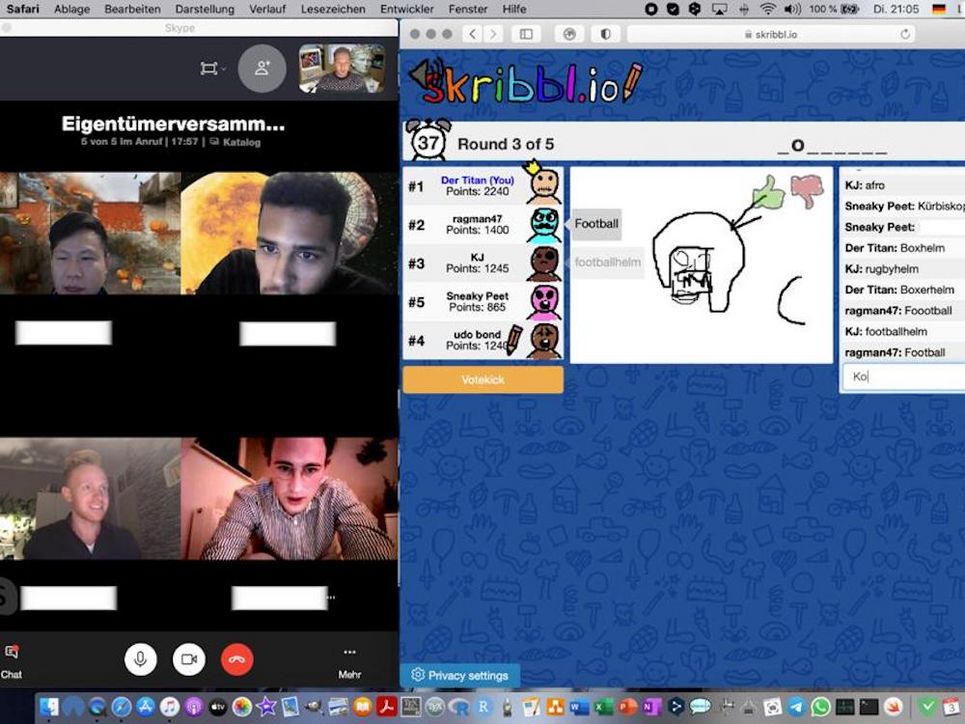Open the Ablage menu
This screenshot has height=724, width=965.
click(x=71, y=9)
